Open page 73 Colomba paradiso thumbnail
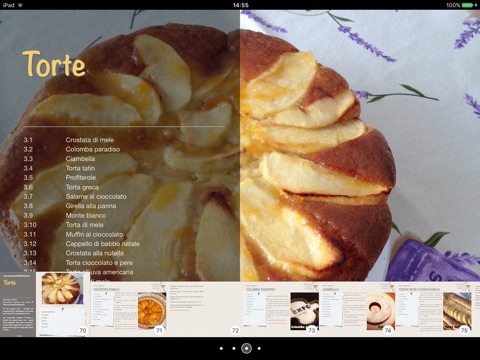This screenshot has height=360, width=480. point(281,309)
